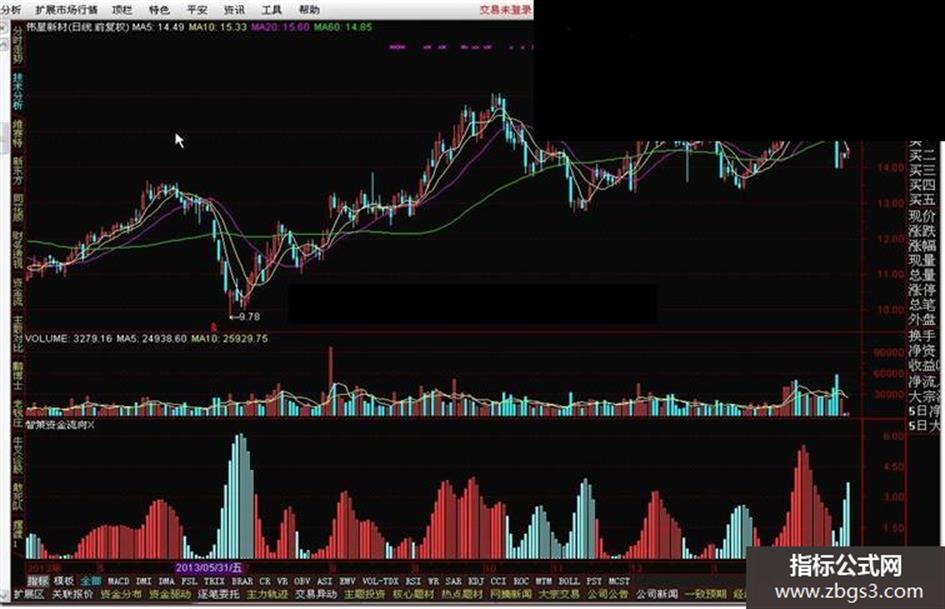Choose the VOL-TDX indicator
The image size is (945, 609).
[x=380, y=581]
